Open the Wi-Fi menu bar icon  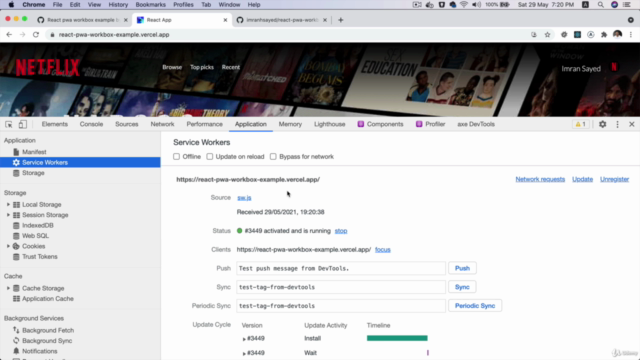pos(464,5)
